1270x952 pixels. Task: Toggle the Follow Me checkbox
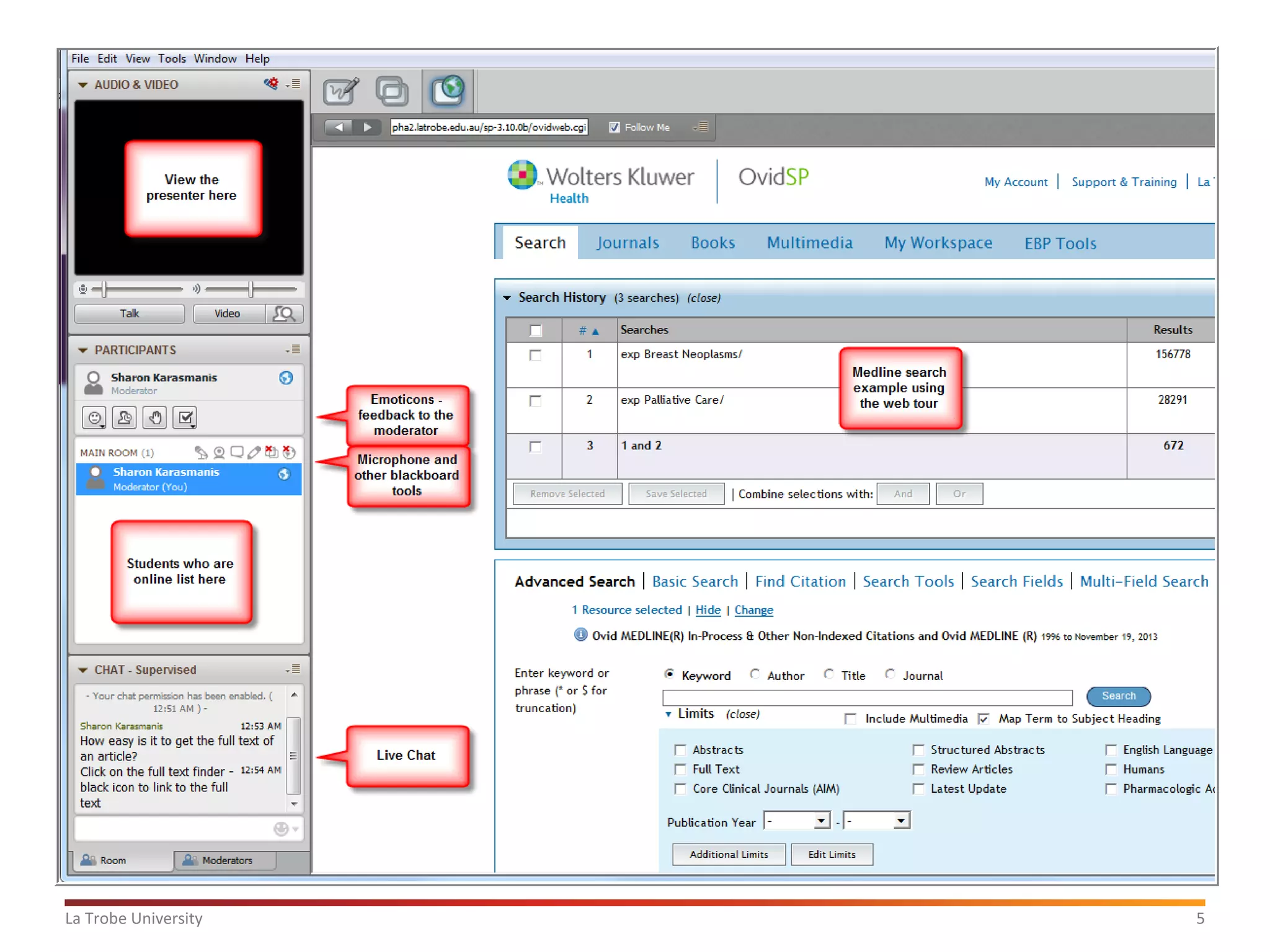point(614,127)
